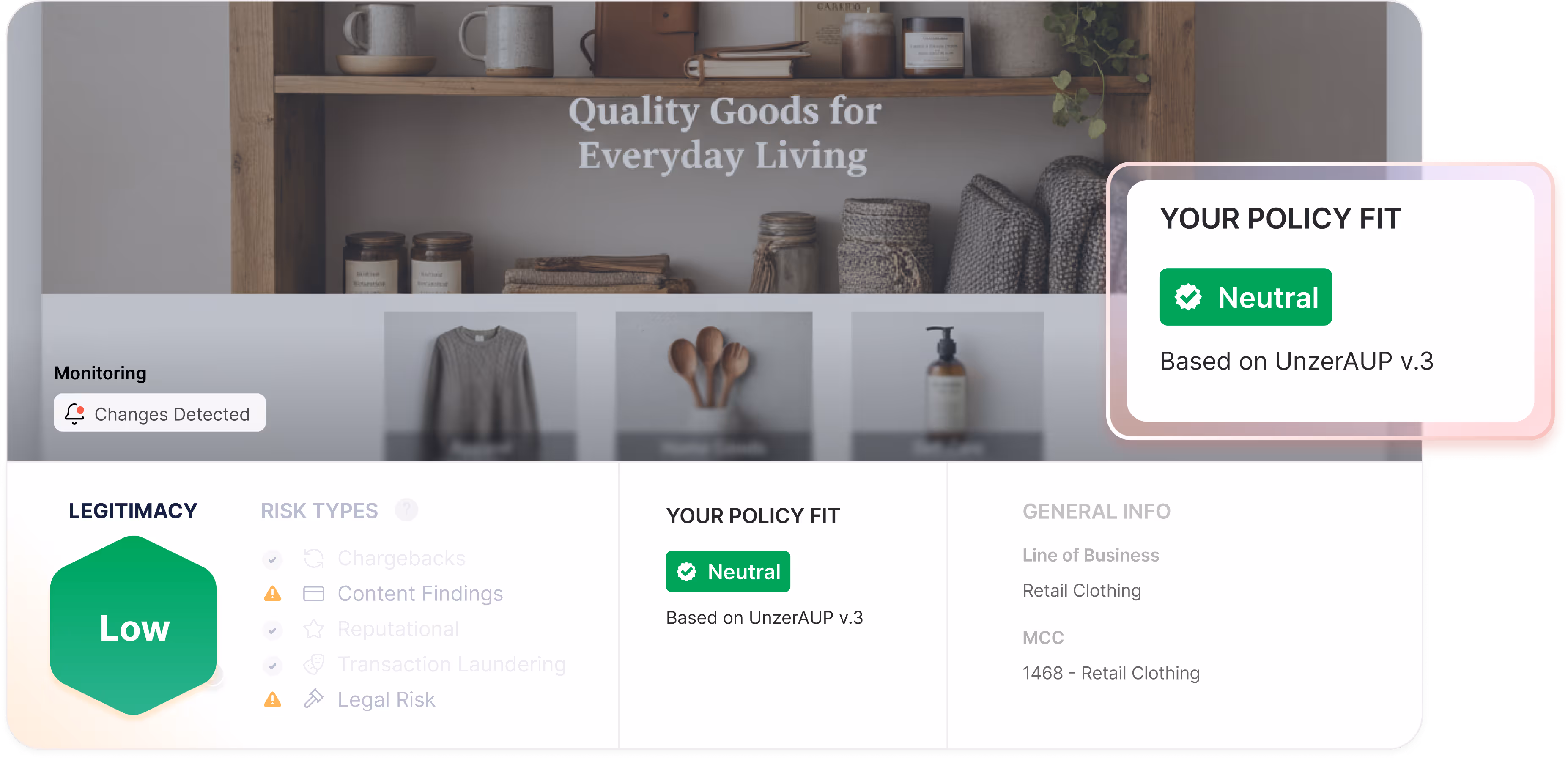Click the check mark beside Chargebacks

pyautogui.click(x=272, y=559)
